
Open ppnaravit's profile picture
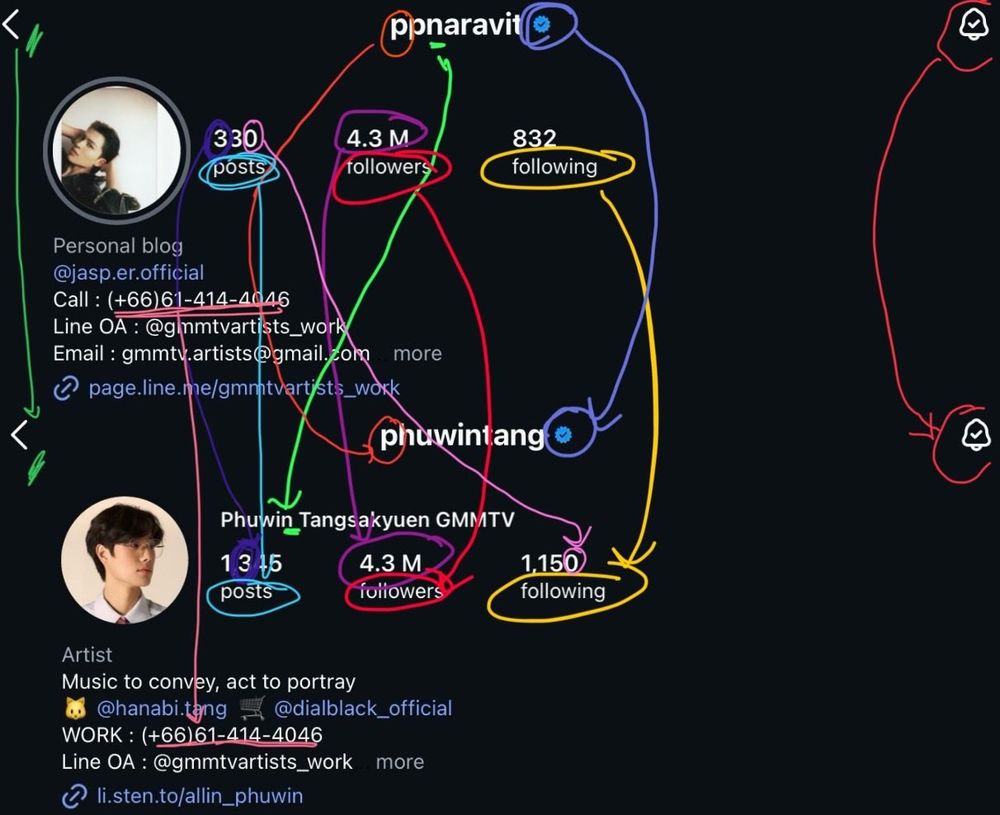(x=117, y=150)
